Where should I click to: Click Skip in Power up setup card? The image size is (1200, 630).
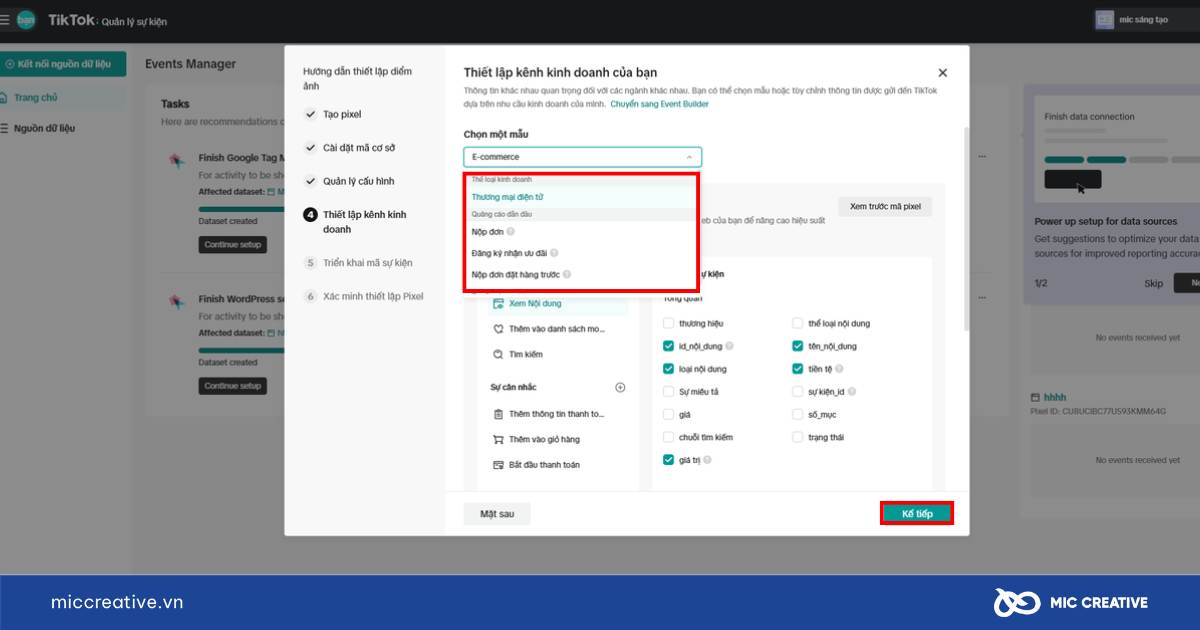tap(1153, 284)
